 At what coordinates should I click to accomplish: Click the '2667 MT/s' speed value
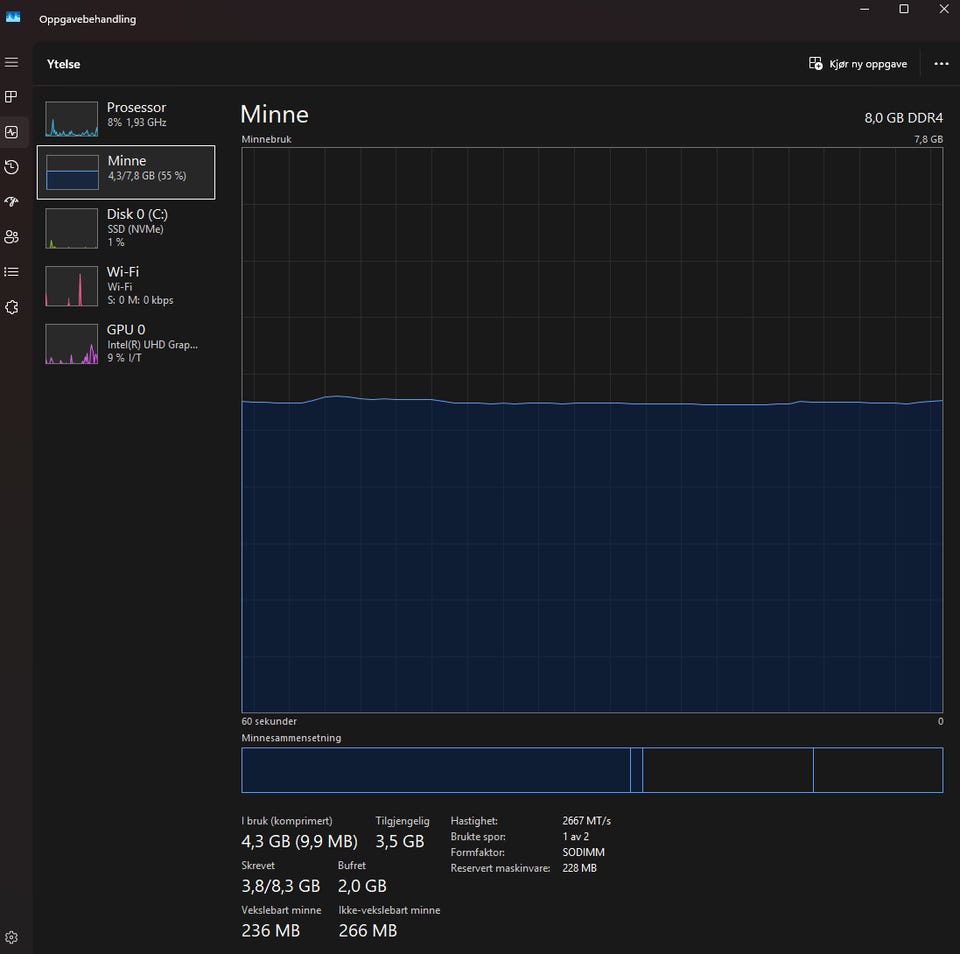coord(587,821)
